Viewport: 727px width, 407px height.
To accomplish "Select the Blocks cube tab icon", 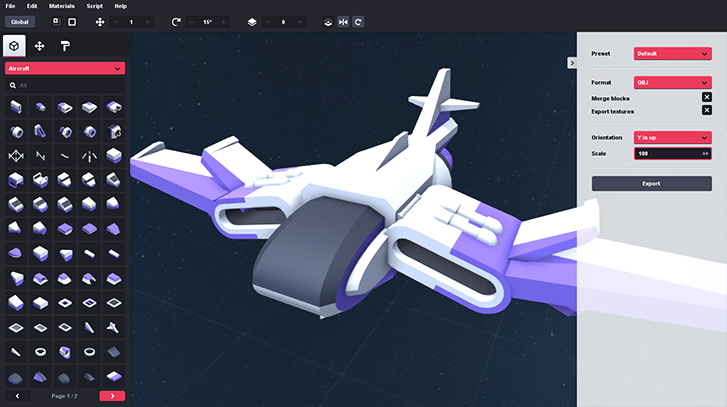I will (x=14, y=46).
